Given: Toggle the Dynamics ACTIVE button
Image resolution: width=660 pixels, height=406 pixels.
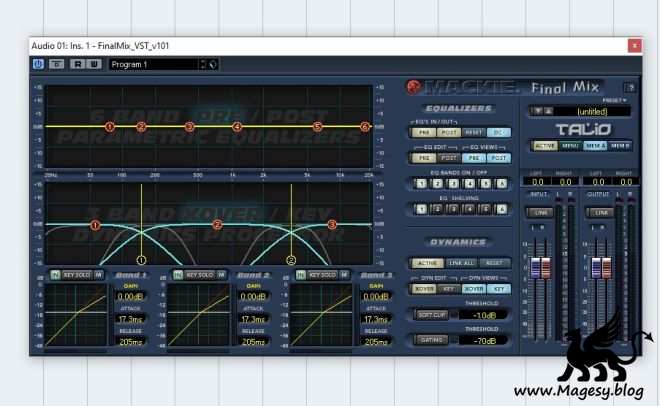Looking at the screenshot, I should click(x=427, y=263).
